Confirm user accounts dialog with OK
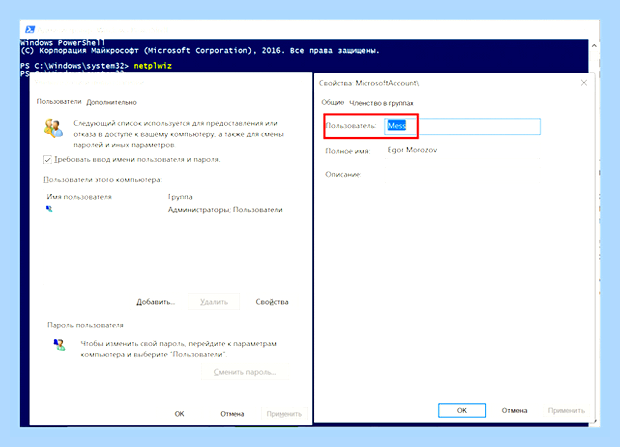Viewport: 620px width, 447px height. [x=179, y=414]
